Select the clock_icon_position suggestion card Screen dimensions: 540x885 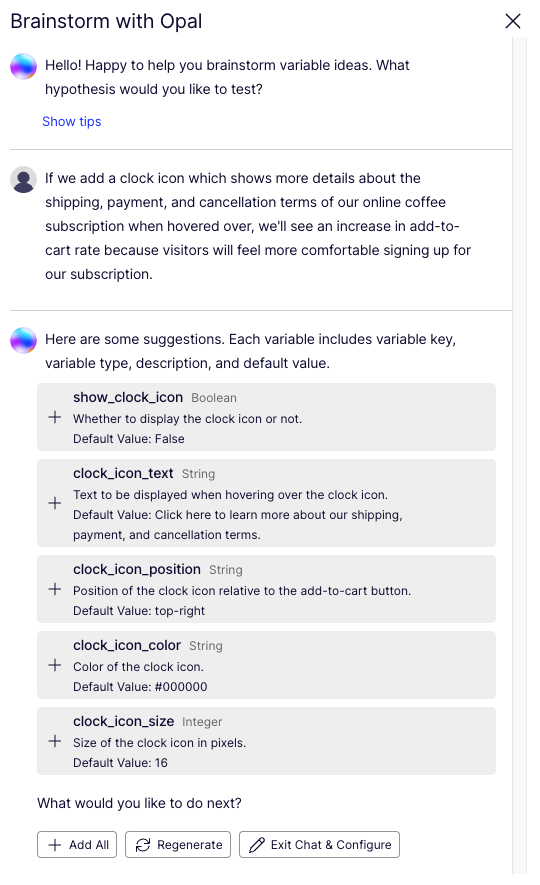point(266,590)
